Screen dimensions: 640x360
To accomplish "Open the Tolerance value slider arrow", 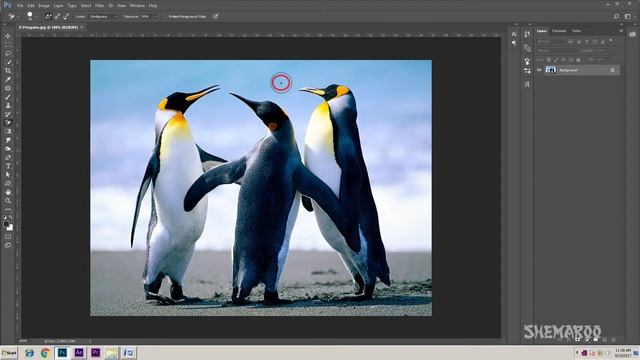I will pyautogui.click(x=155, y=16).
